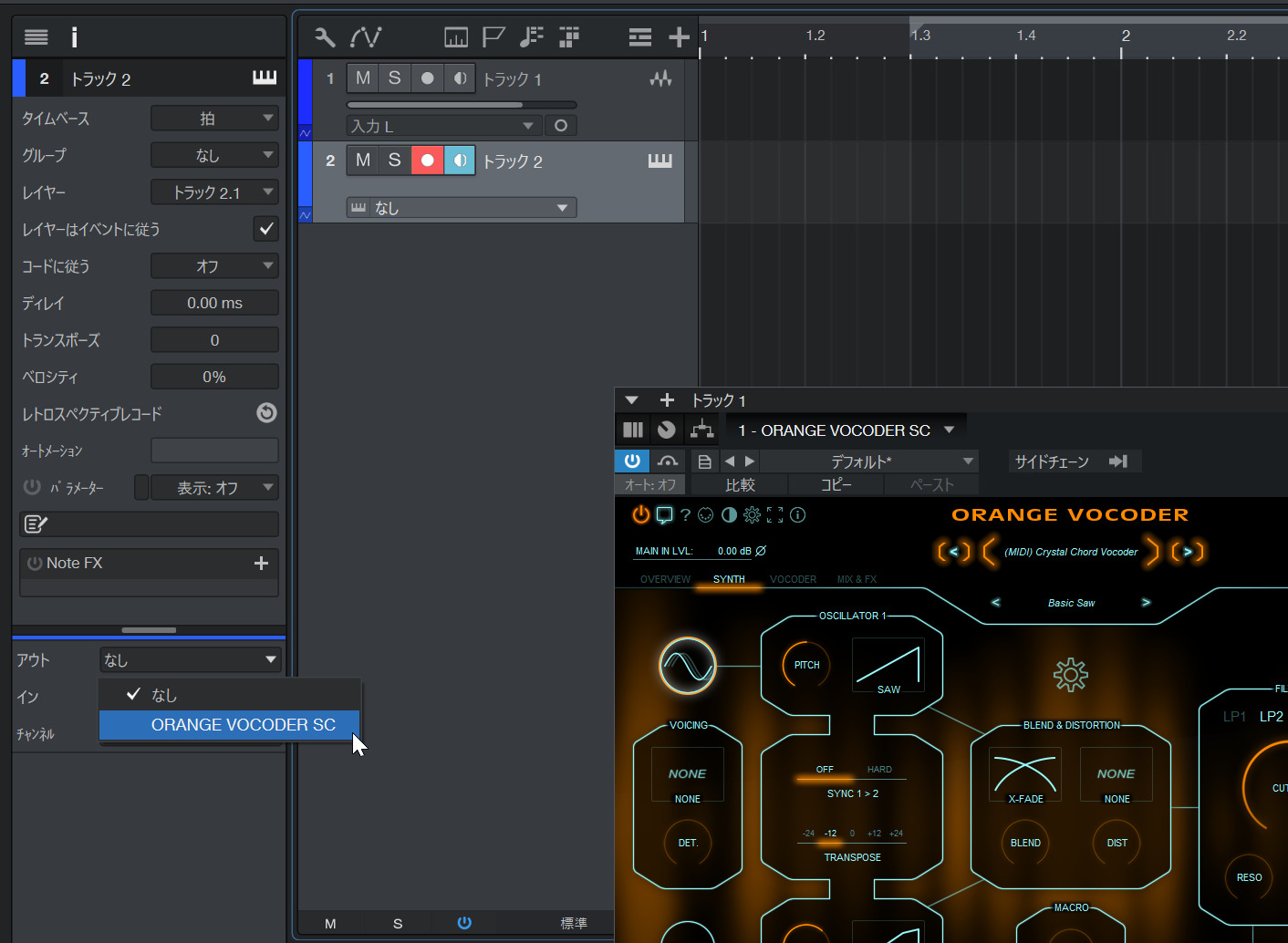Open the グループ dropdown
The image size is (1288, 943).
pos(214,155)
